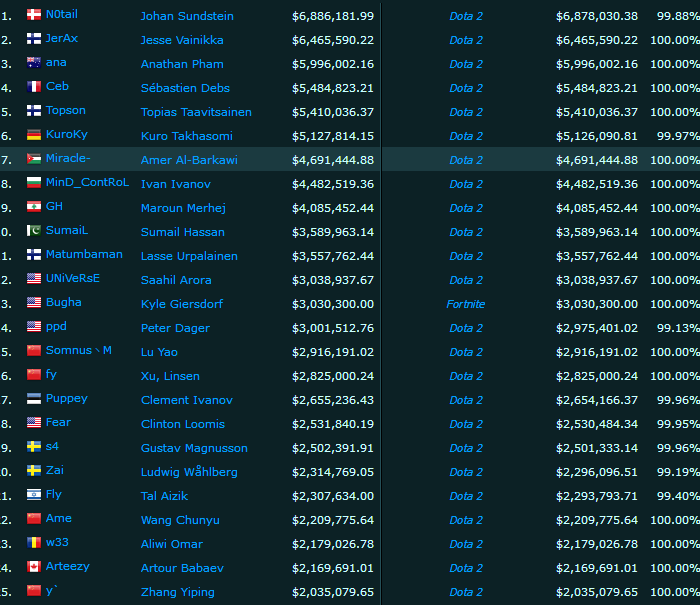This screenshot has width=700, height=605.
Task: Click the Lebanon flag beside GH
Action: (x=34, y=207)
